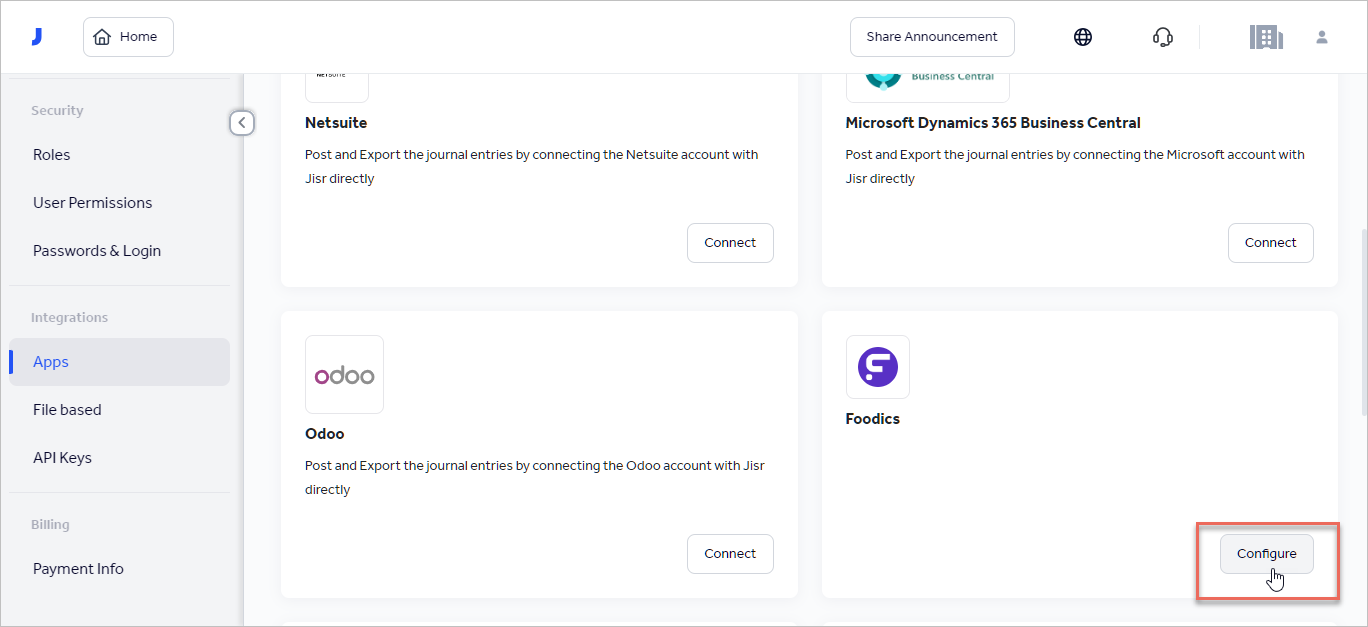Open the language globe icon
This screenshot has height=627, width=1368.
tap(1082, 37)
